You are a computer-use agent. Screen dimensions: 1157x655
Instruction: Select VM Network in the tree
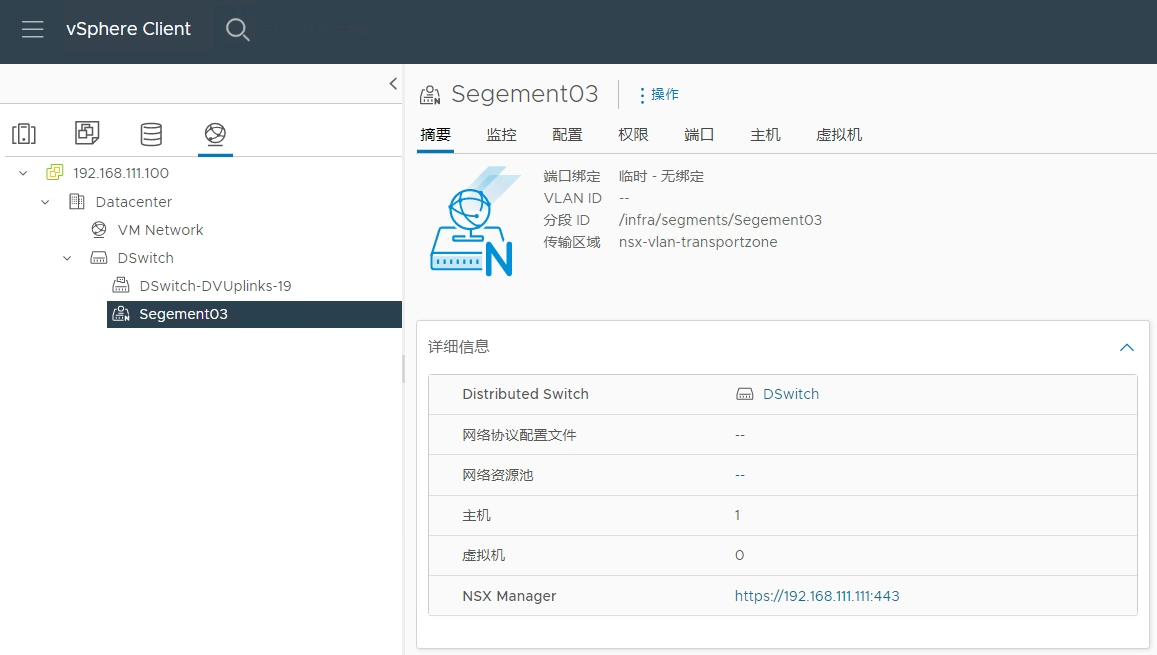click(x=160, y=230)
